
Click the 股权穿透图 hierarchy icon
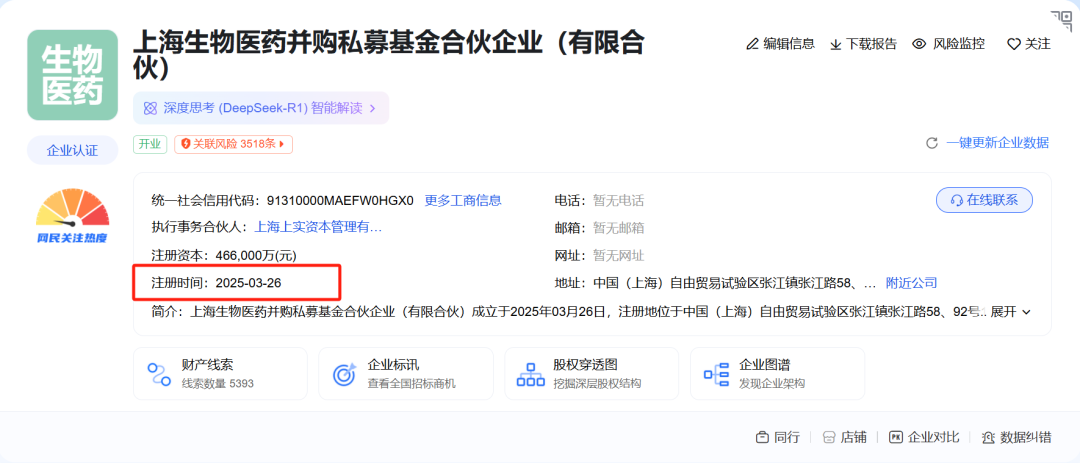coord(531,374)
